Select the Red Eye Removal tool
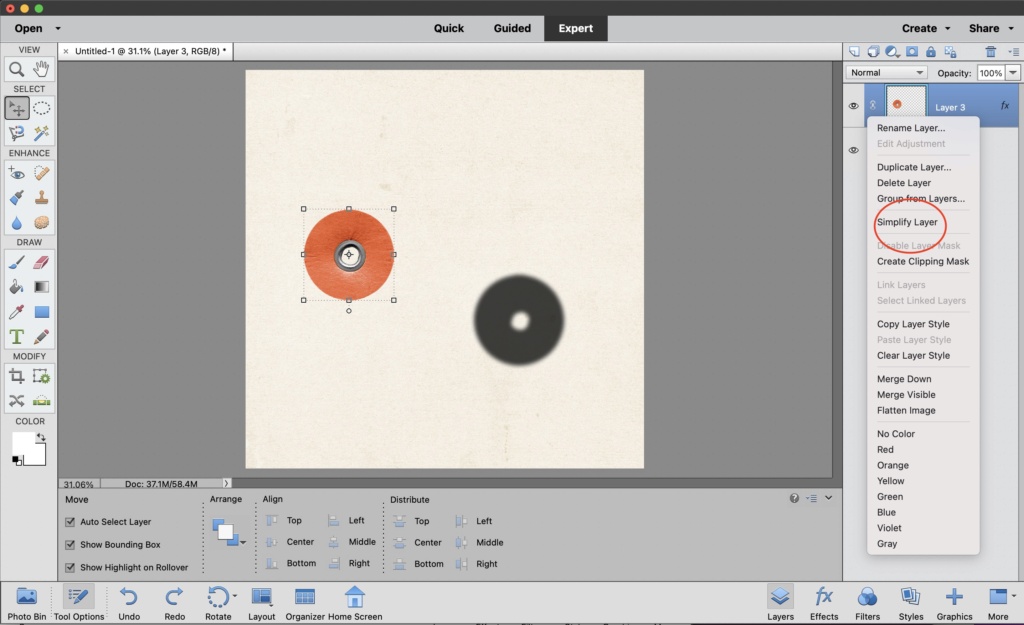Screen dimensions: 1024x625 (16, 173)
